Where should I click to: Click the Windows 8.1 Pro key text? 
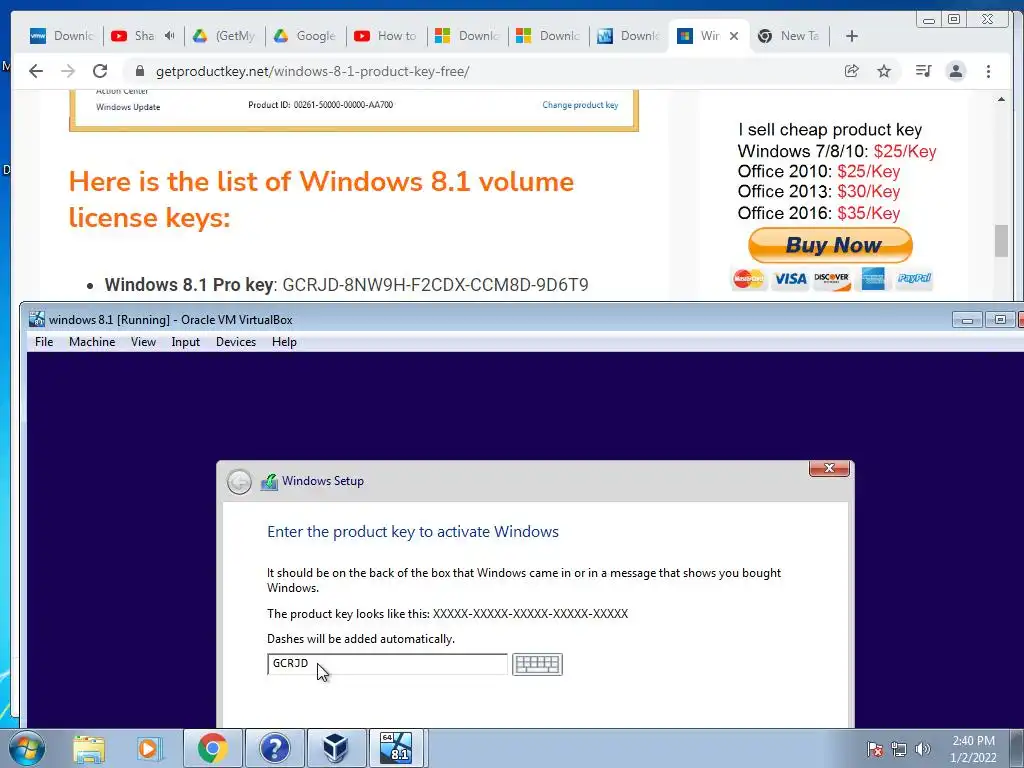point(346,285)
